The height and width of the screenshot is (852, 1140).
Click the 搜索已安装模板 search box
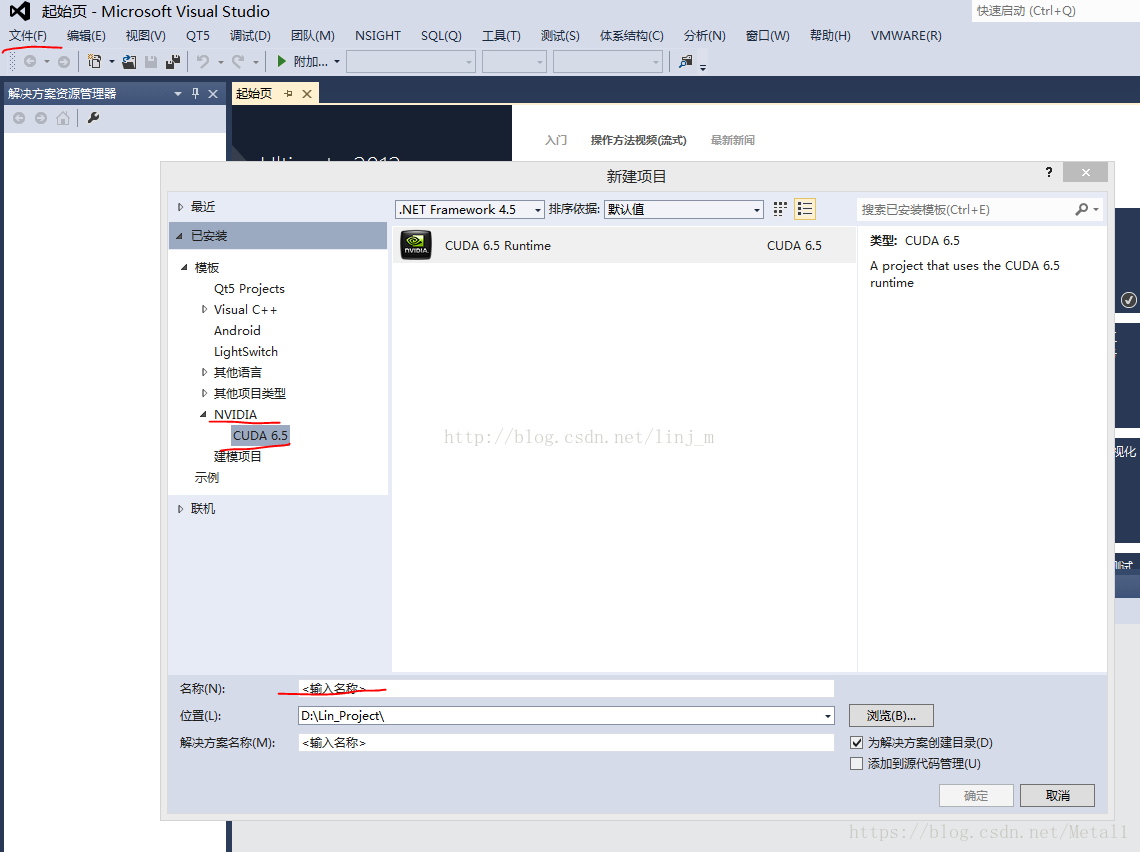point(967,209)
